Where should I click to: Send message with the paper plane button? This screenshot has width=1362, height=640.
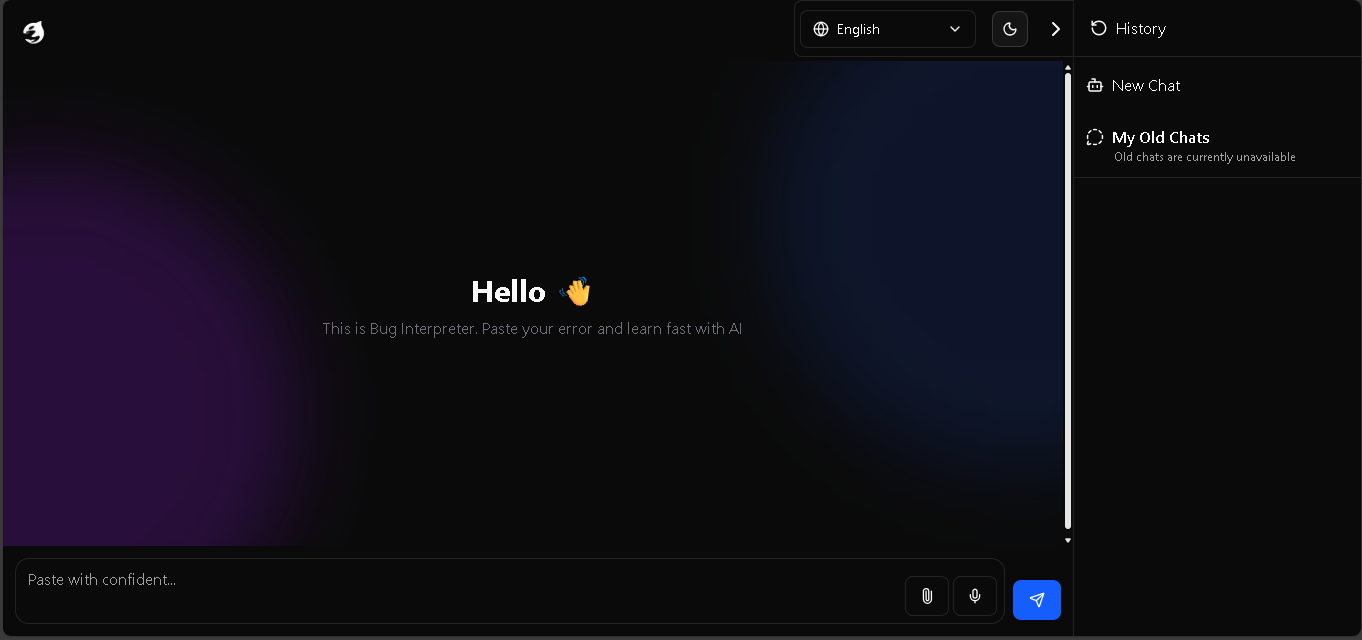(1037, 600)
